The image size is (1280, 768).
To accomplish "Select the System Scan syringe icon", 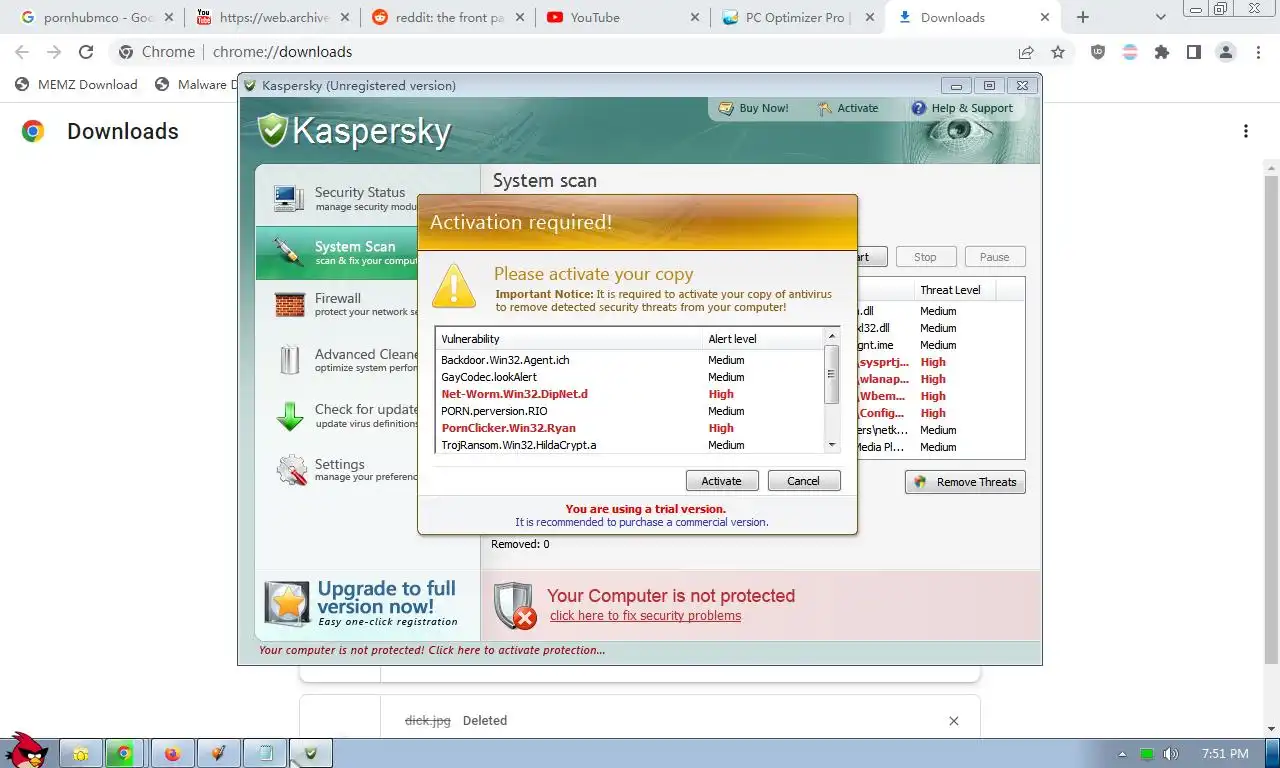I will [288, 252].
